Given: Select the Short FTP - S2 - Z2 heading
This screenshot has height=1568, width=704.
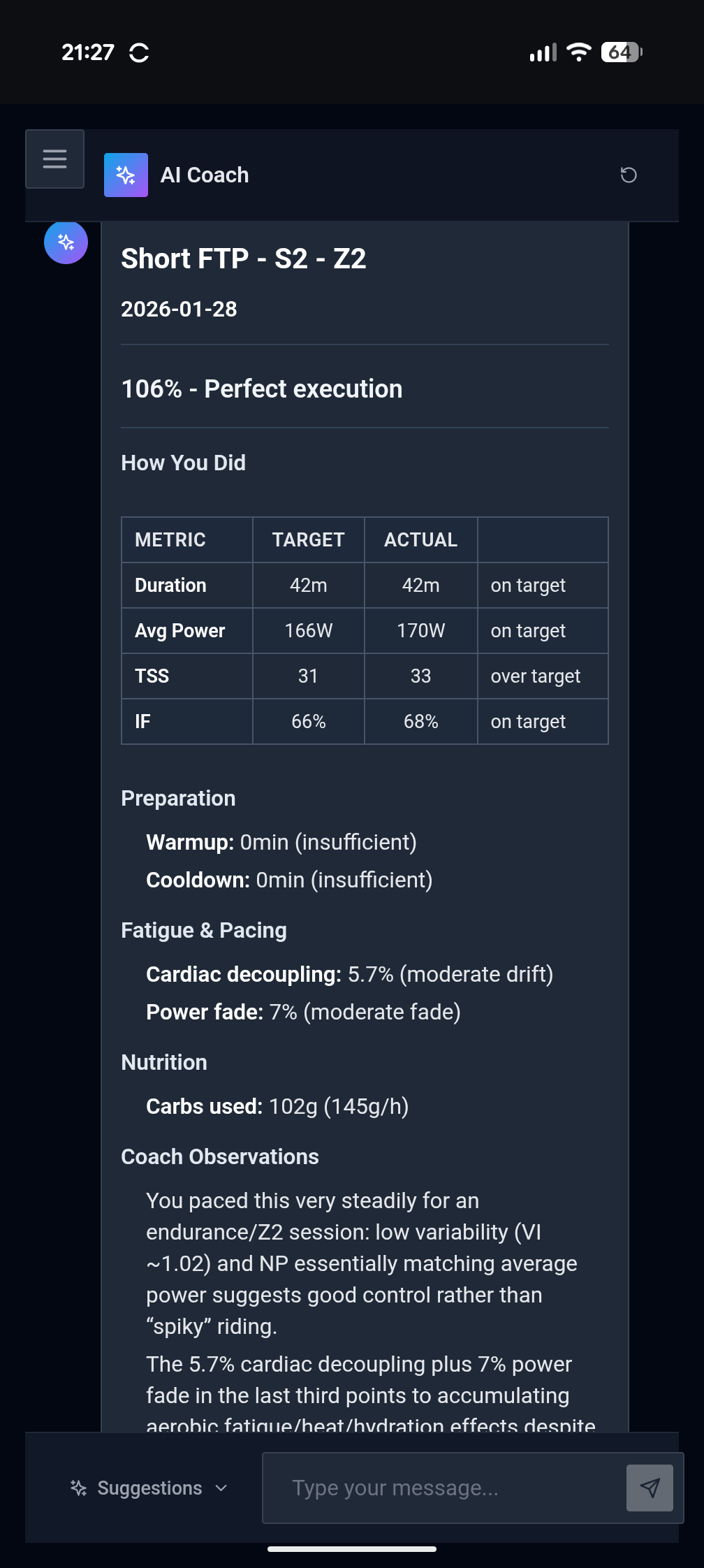Looking at the screenshot, I should [244, 259].
